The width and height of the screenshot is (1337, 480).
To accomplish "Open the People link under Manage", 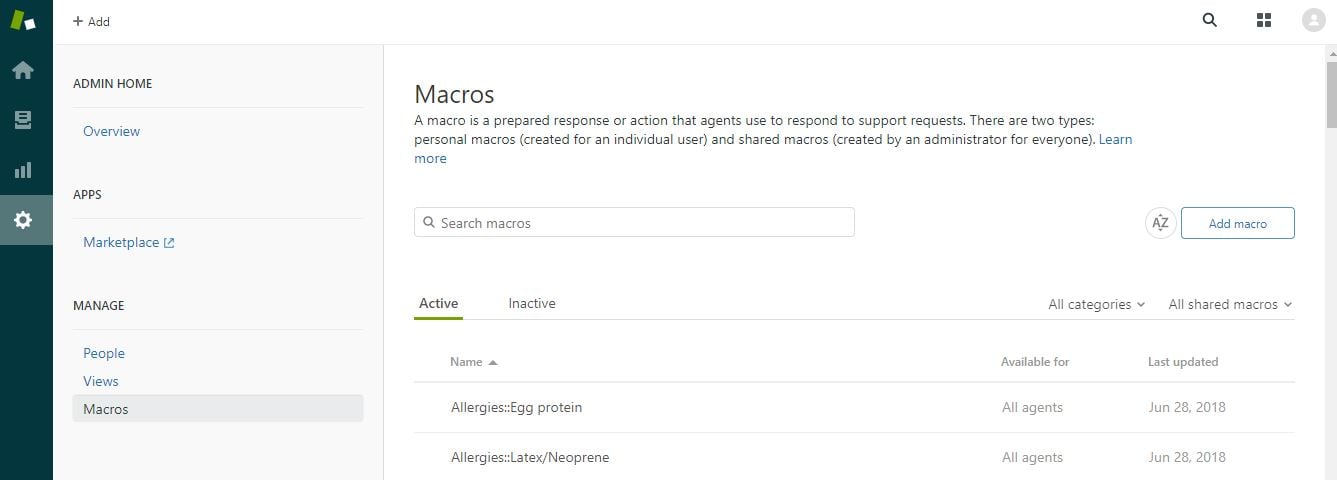I will [x=104, y=353].
